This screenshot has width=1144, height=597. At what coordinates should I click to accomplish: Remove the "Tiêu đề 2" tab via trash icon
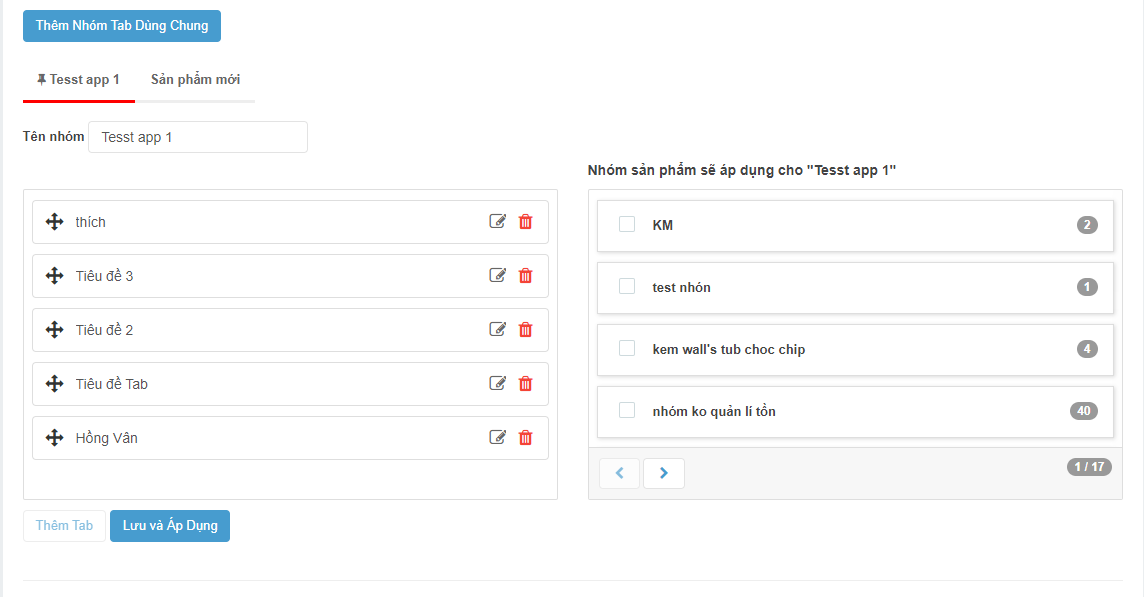[x=525, y=330]
